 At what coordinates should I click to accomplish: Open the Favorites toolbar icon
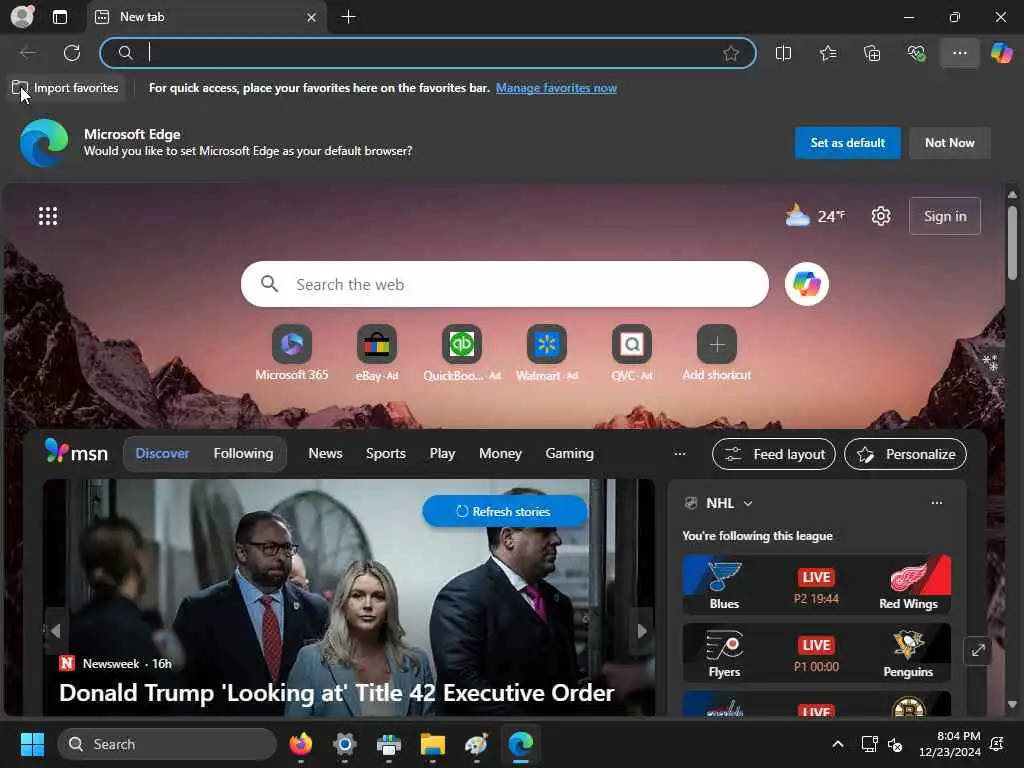click(x=828, y=53)
